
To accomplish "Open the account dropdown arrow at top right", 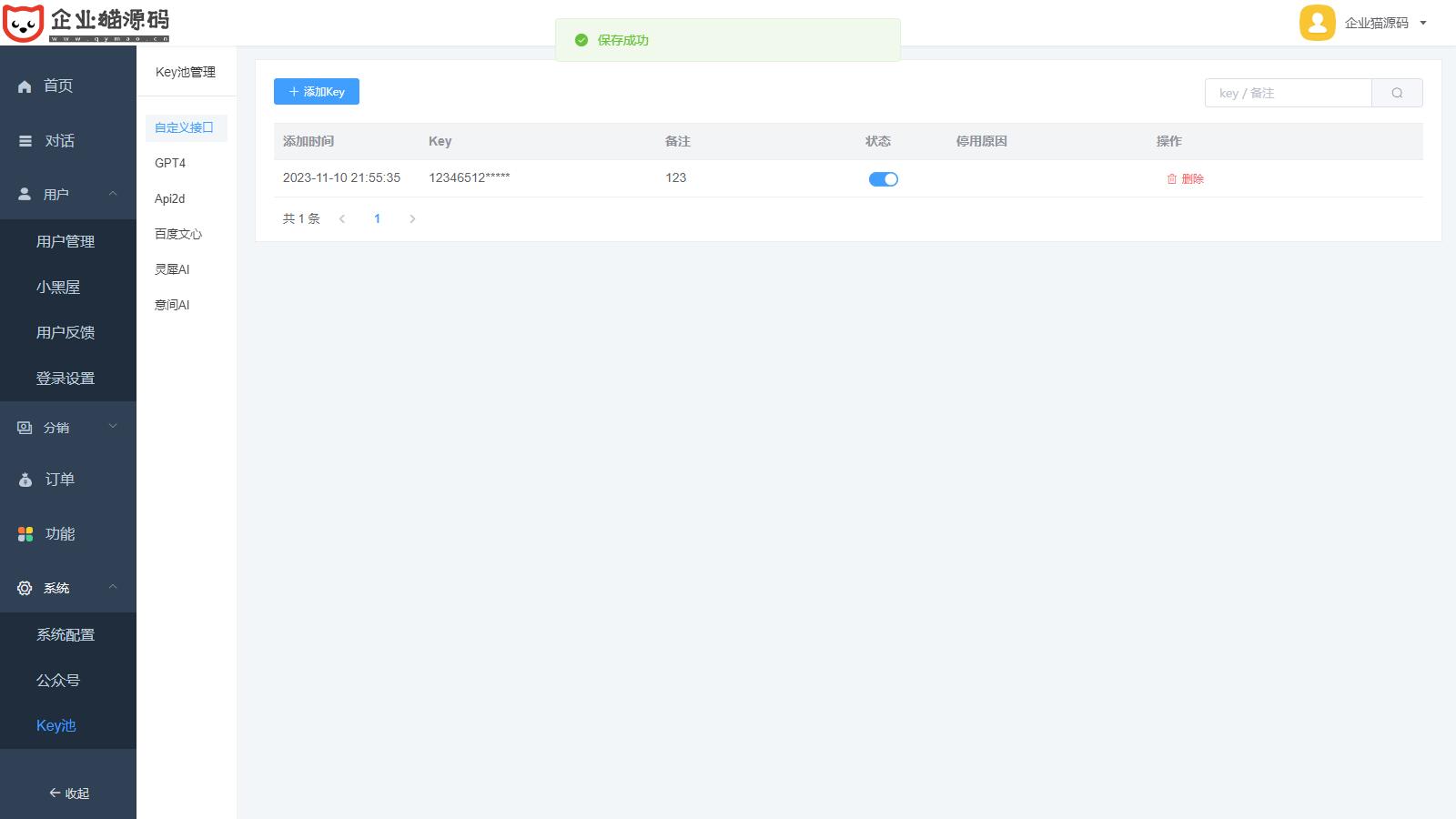I will coord(1423,24).
